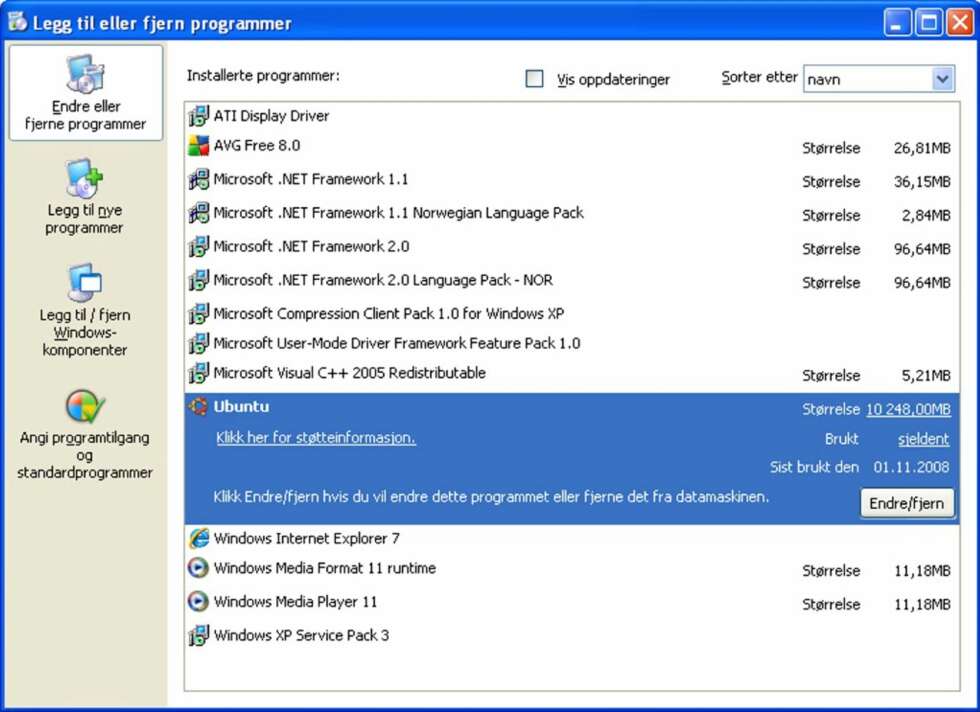Viewport: 980px width, 712px height.
Task: Select 'Microsoft Compression Client Pack 1.0 for Windows XP'
Action: tap(389, 314)
